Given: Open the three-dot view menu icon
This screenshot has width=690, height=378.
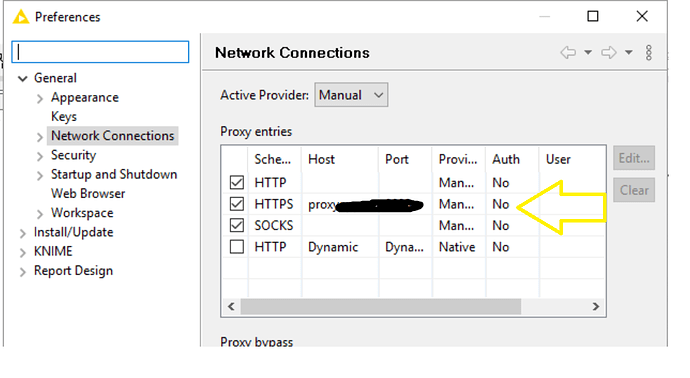Looking at the screenshot, I should coord(649,52).
